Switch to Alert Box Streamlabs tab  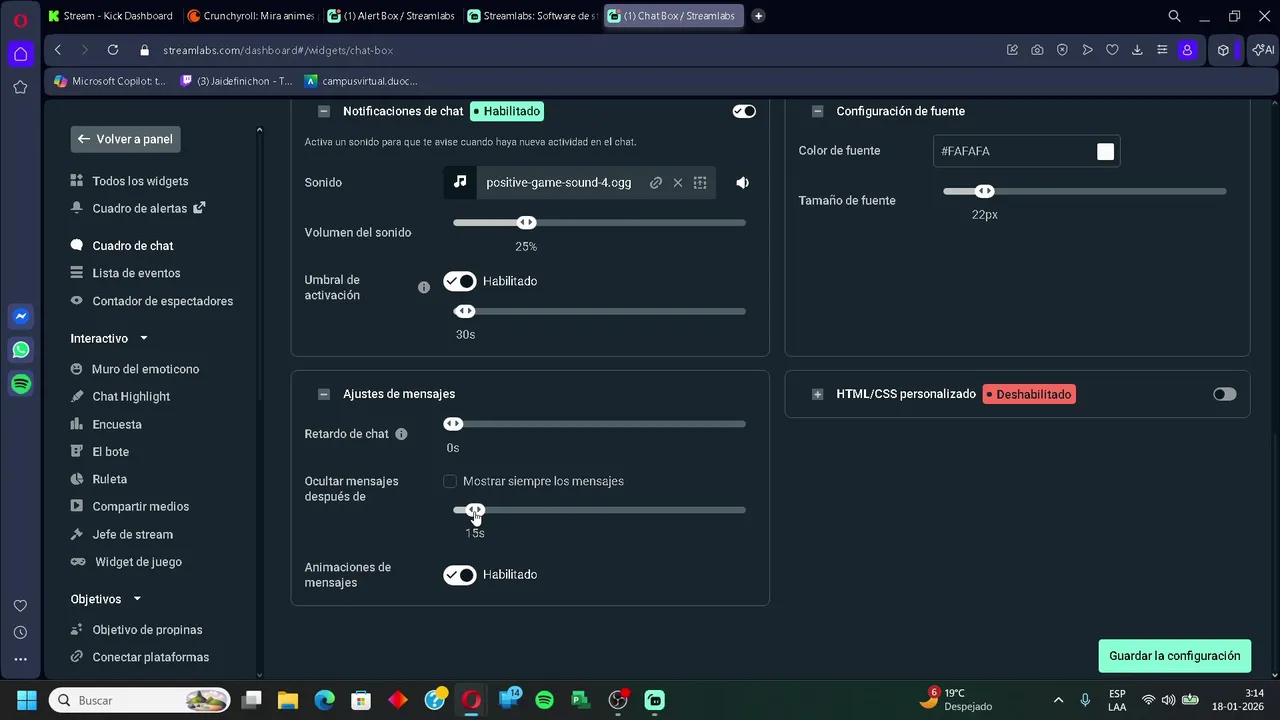click(391, 16)
